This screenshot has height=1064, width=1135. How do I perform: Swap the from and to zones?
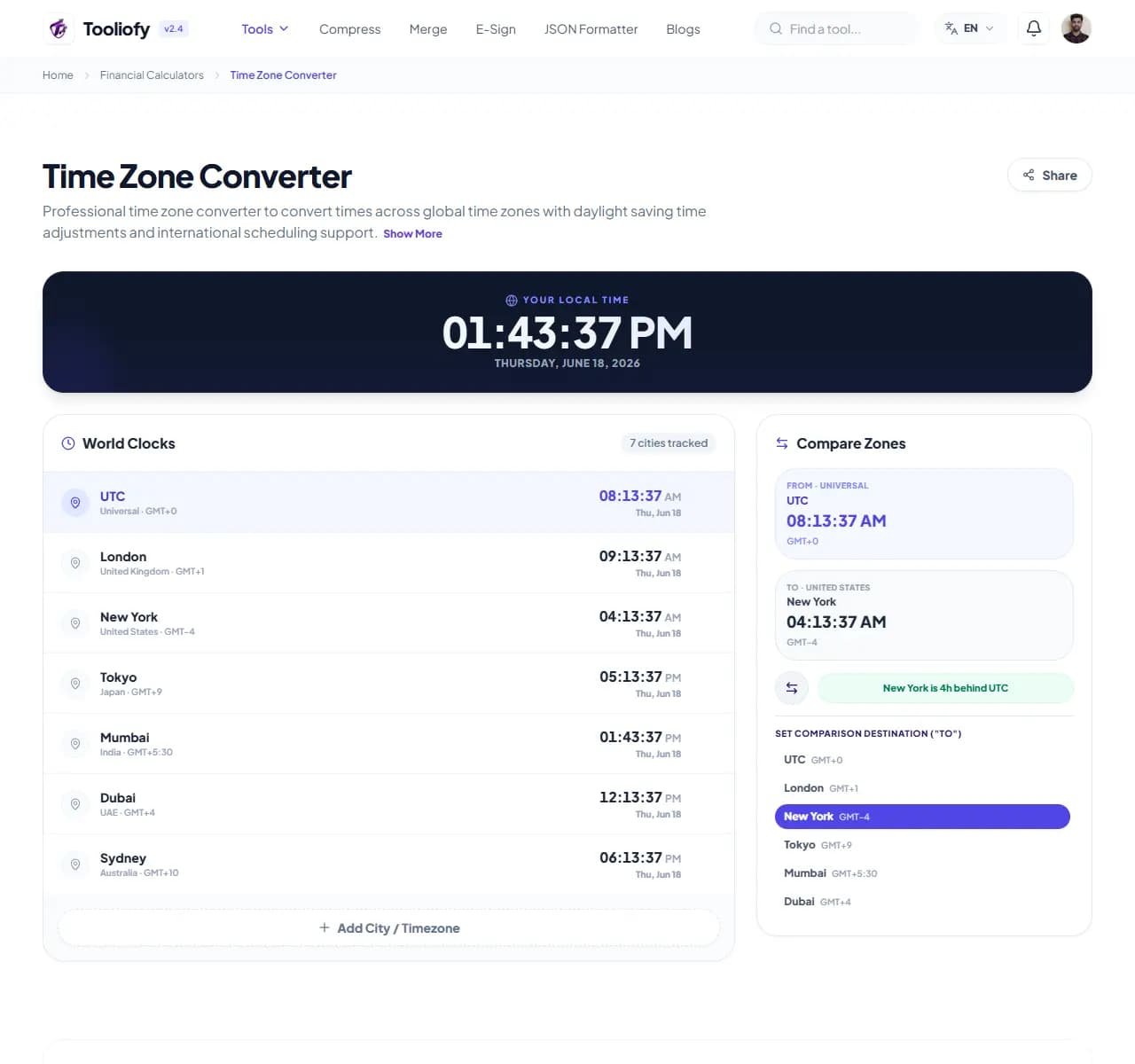click(x=792, y=688)
